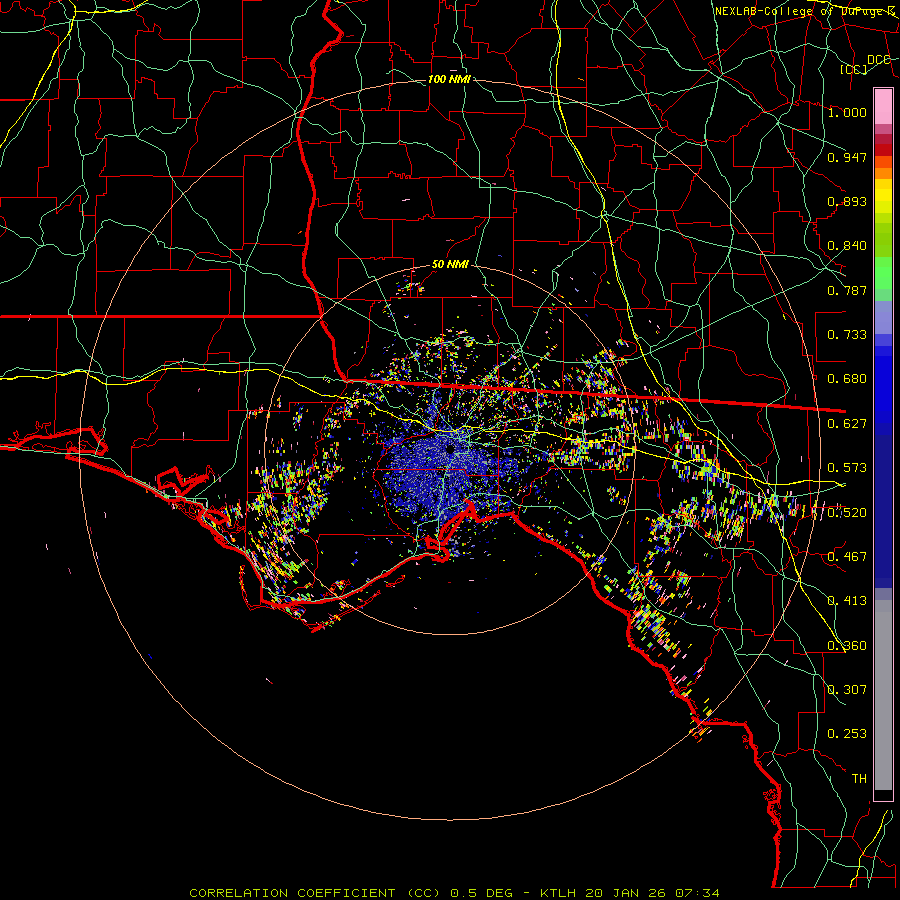This screenshot has width=900, height=900.
Task: Click the [CC] unit label
Action: 854,69
